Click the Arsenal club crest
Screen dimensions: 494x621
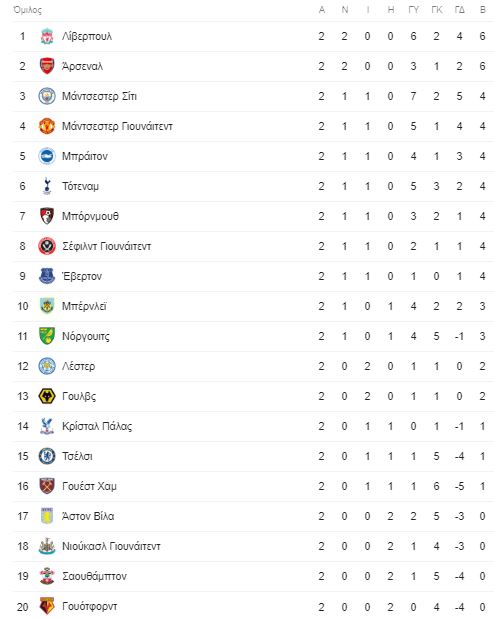(47, 66)
